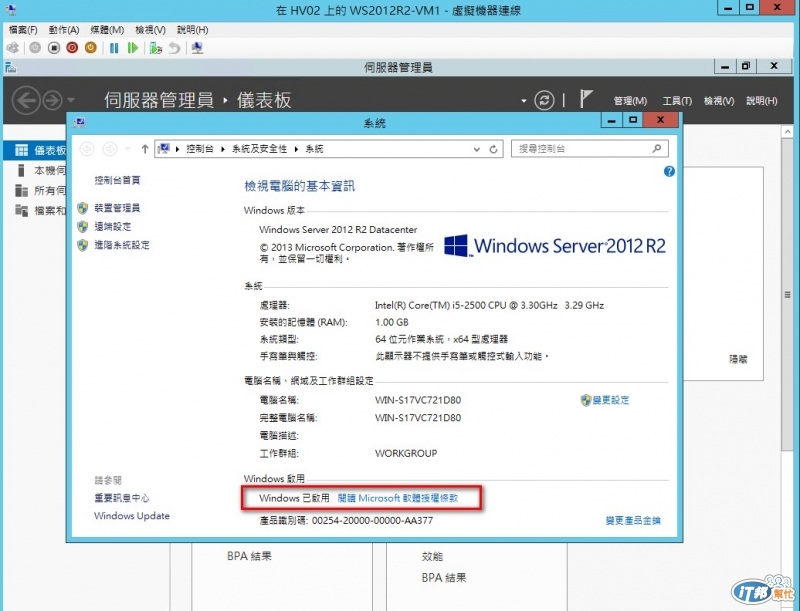
Task: Open dropdown arrow left of refresh icon
Action: pyautogui.click(x=523, y=101)
